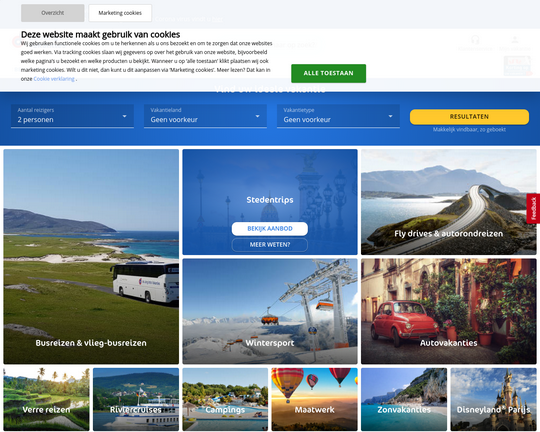540x432 pixels.
Task: Select the Wintersport tile
Action: coord(270,311)
